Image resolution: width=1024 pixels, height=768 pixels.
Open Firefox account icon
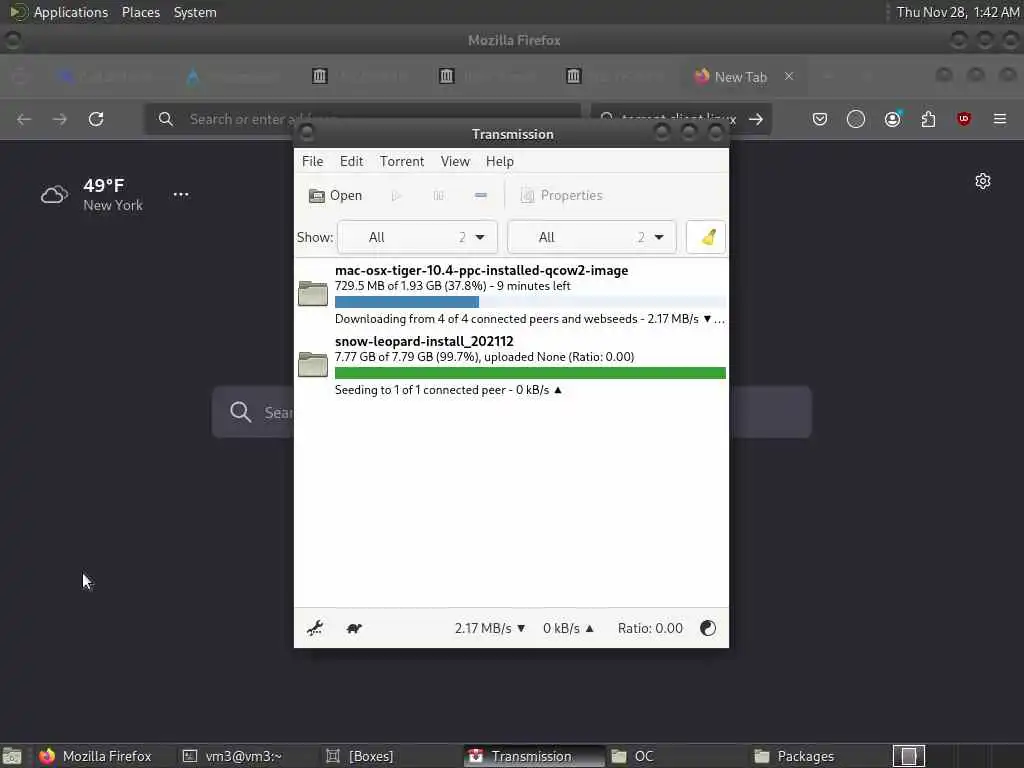pos(892,119)
